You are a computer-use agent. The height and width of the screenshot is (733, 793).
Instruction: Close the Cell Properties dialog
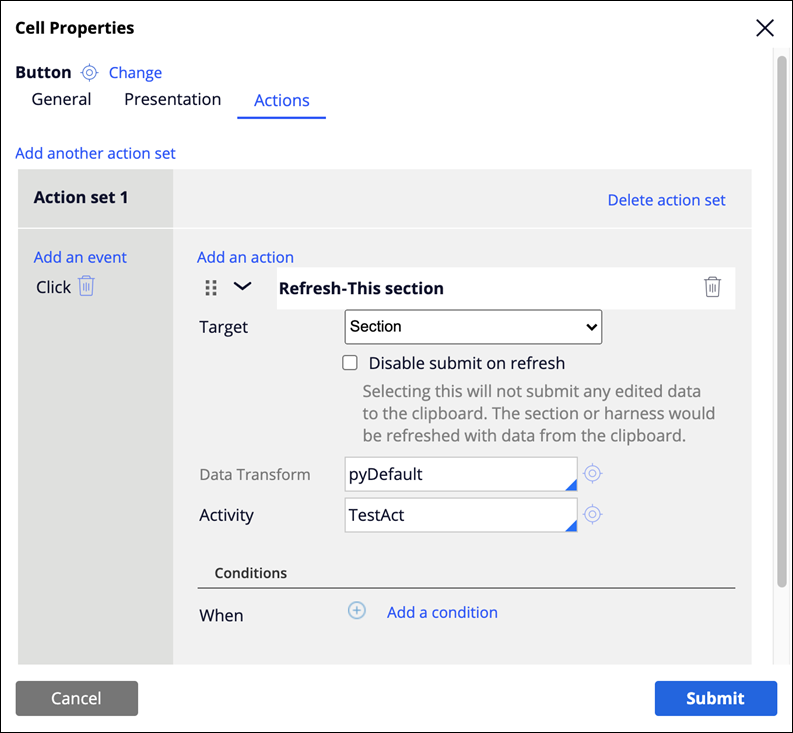(x=765, y=28)
